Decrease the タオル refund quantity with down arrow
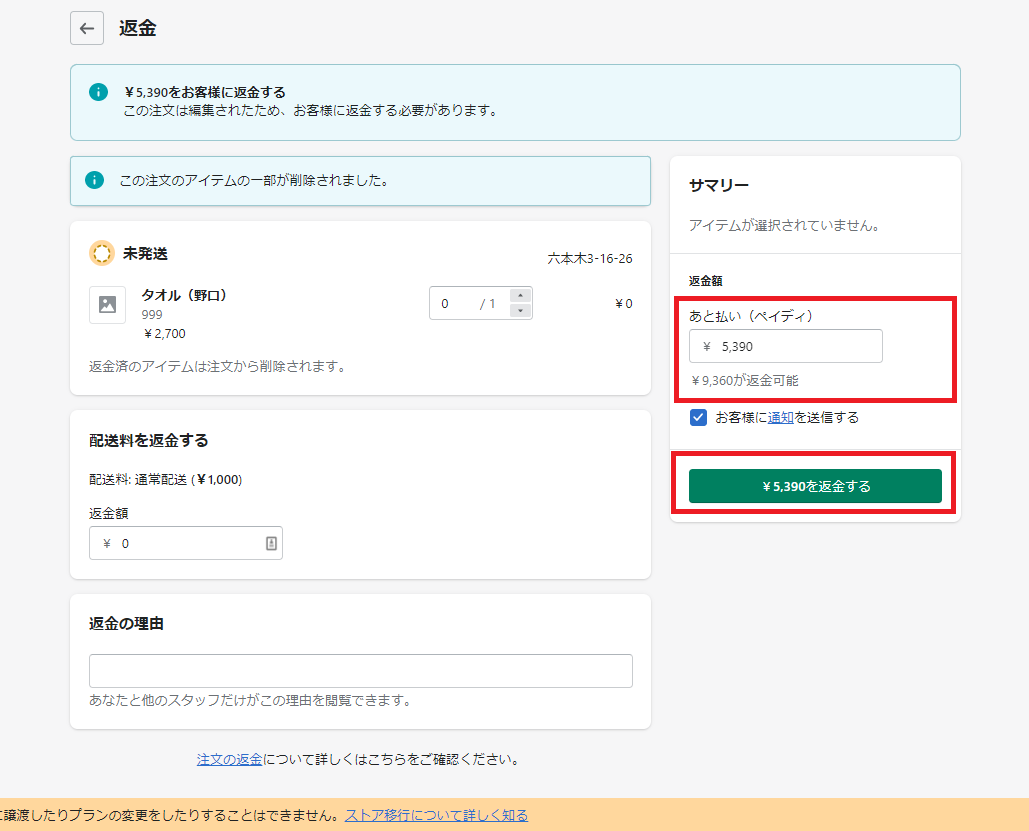 pos(520,311)
